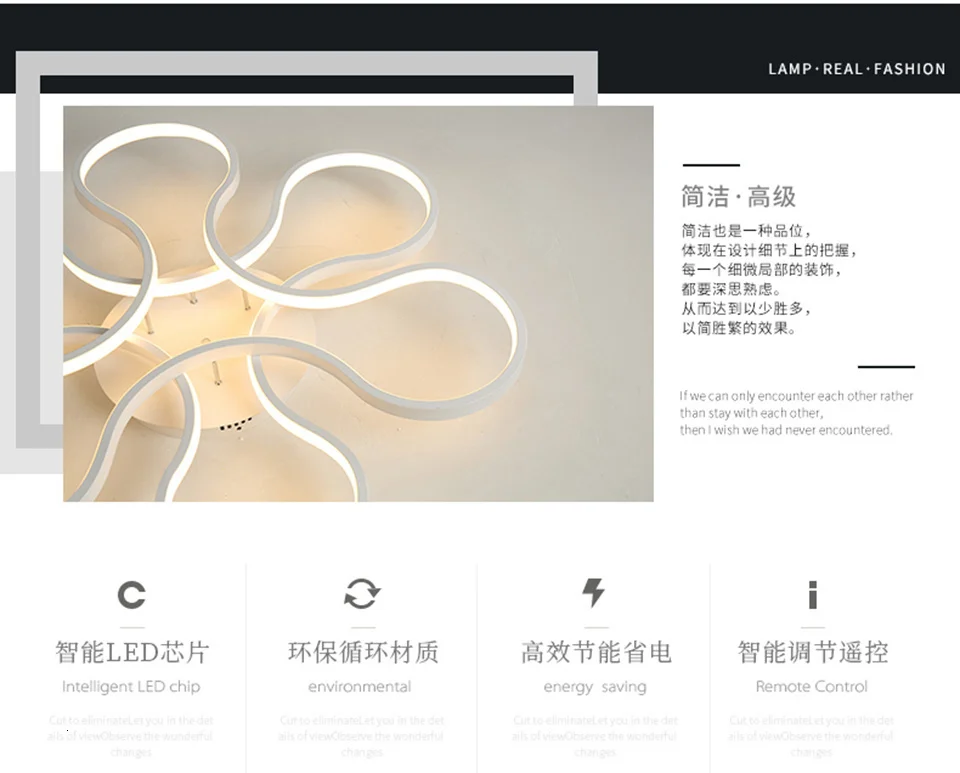Click the line 'than stay with each other,'

(x=751, y=413)
